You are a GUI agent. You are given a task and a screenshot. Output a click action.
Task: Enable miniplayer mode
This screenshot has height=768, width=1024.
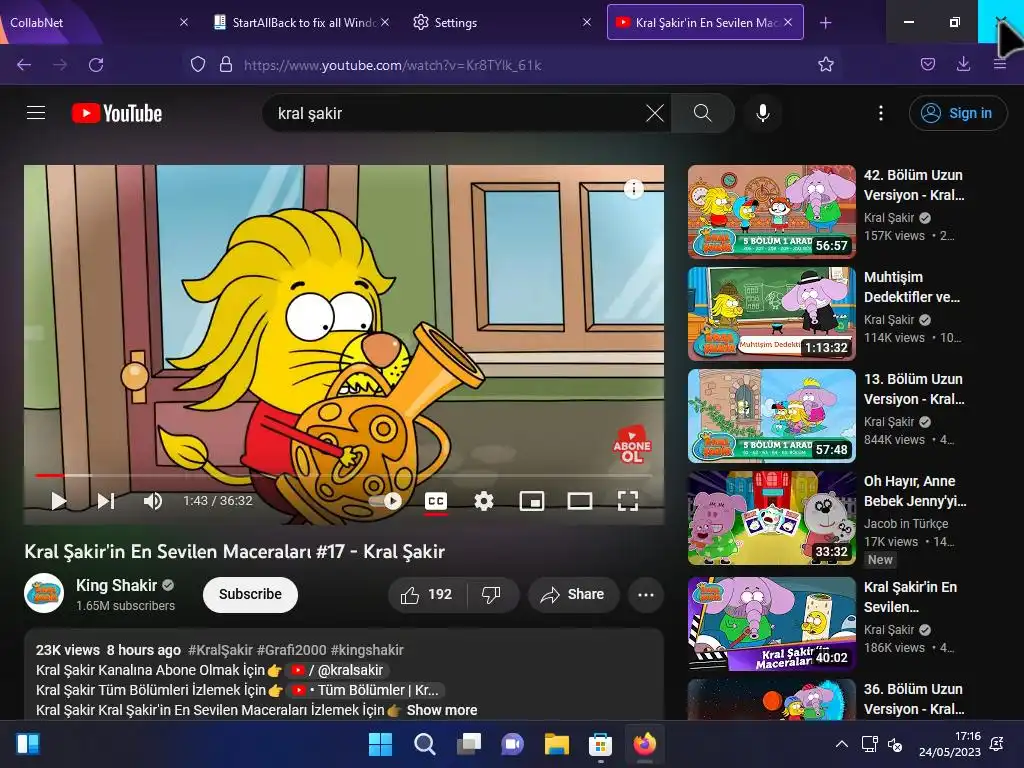(532, 501)
